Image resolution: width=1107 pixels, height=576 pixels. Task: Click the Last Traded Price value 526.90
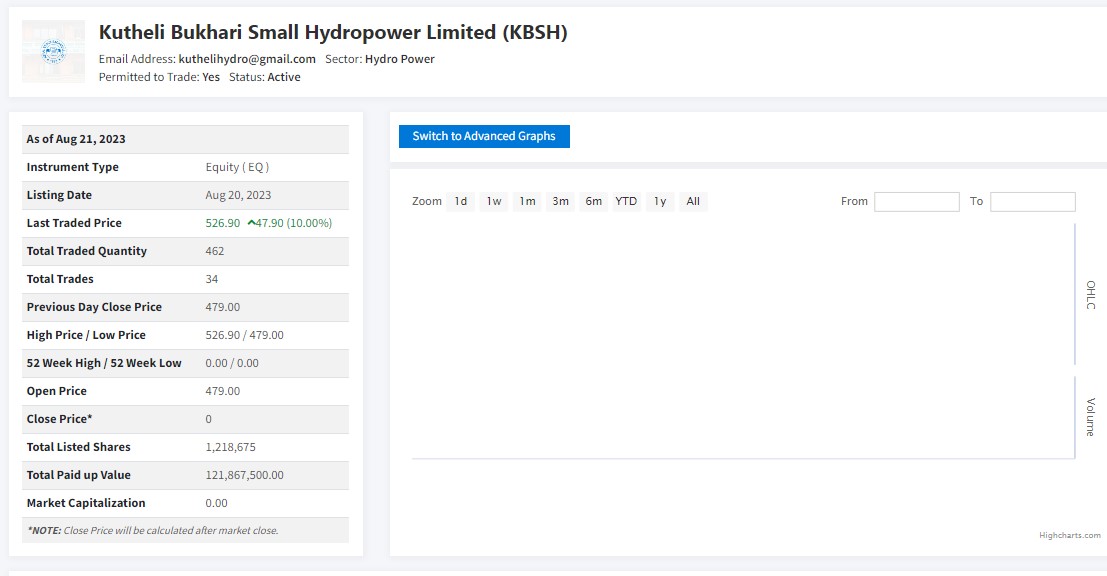coord(222,223)
